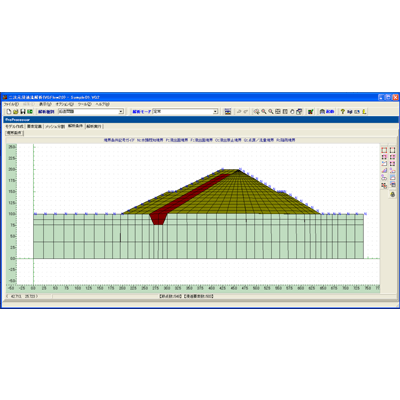Open the analysis type combo box field

pos(91,112)
